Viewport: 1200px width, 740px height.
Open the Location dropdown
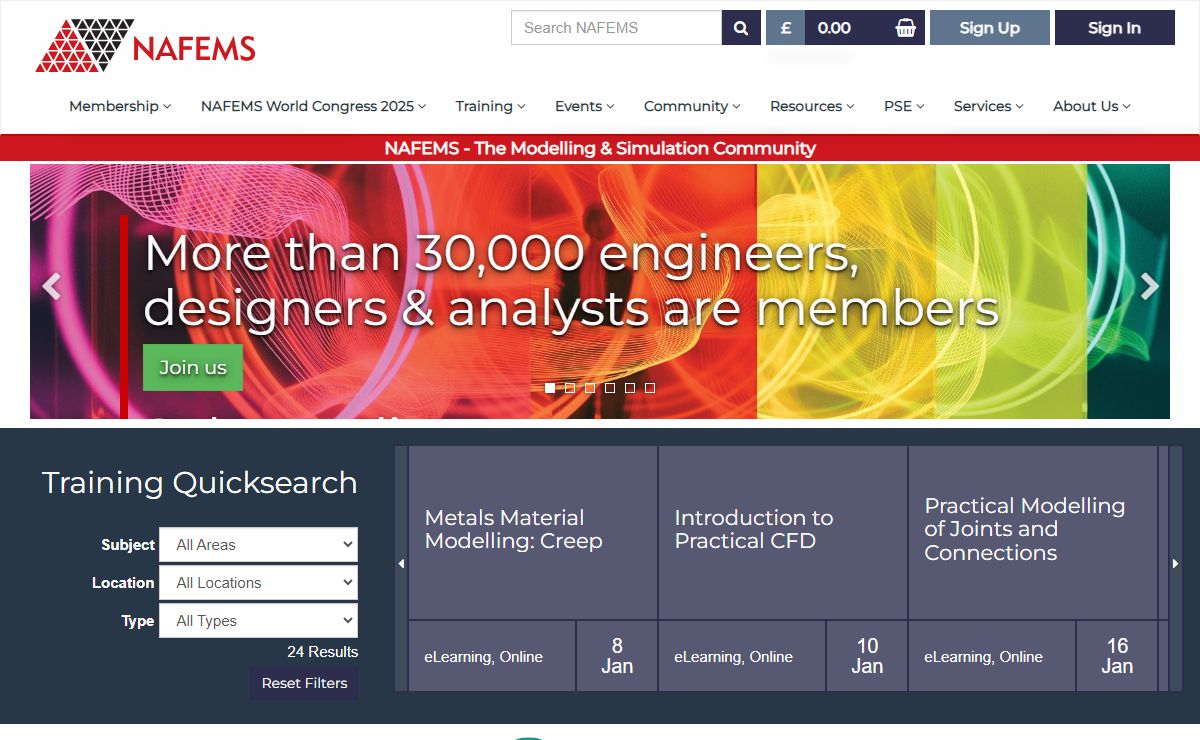point(259,583)
